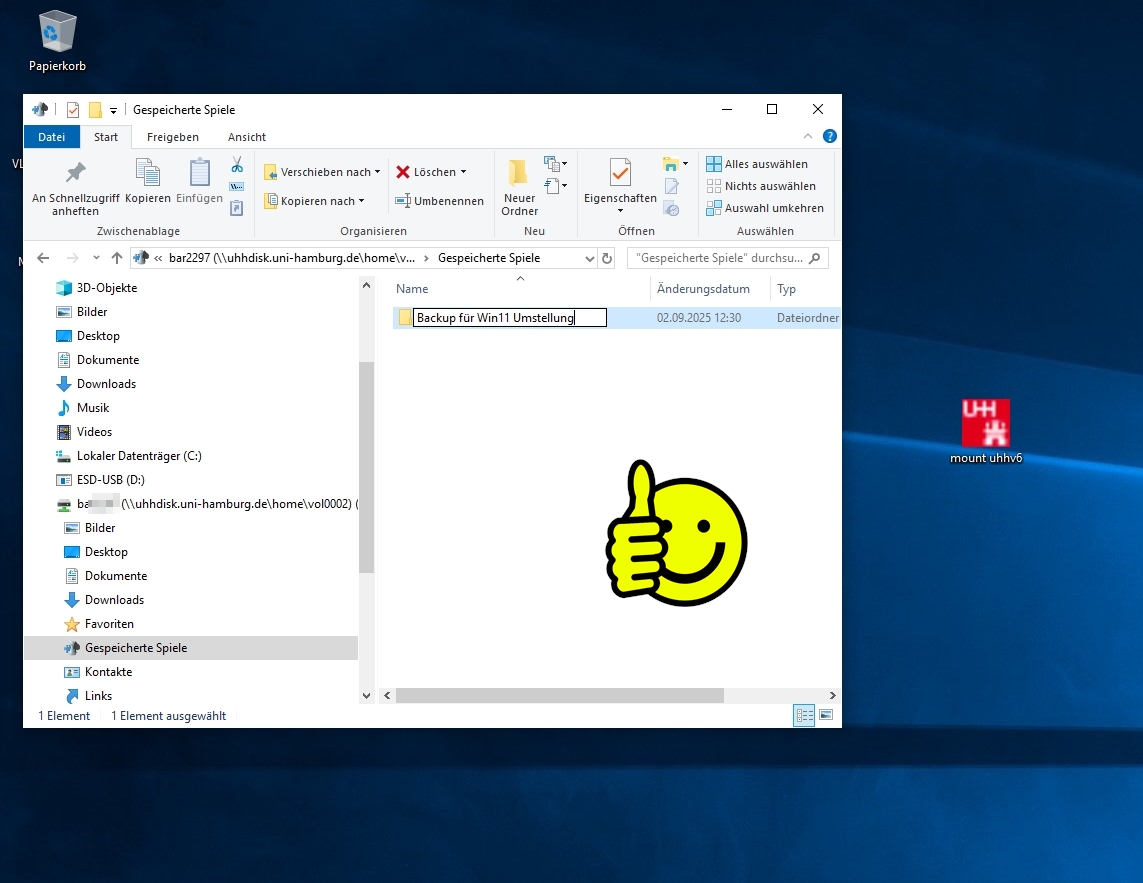
Task: Switch to details view icon in status bar
Action: pos(804,715)
